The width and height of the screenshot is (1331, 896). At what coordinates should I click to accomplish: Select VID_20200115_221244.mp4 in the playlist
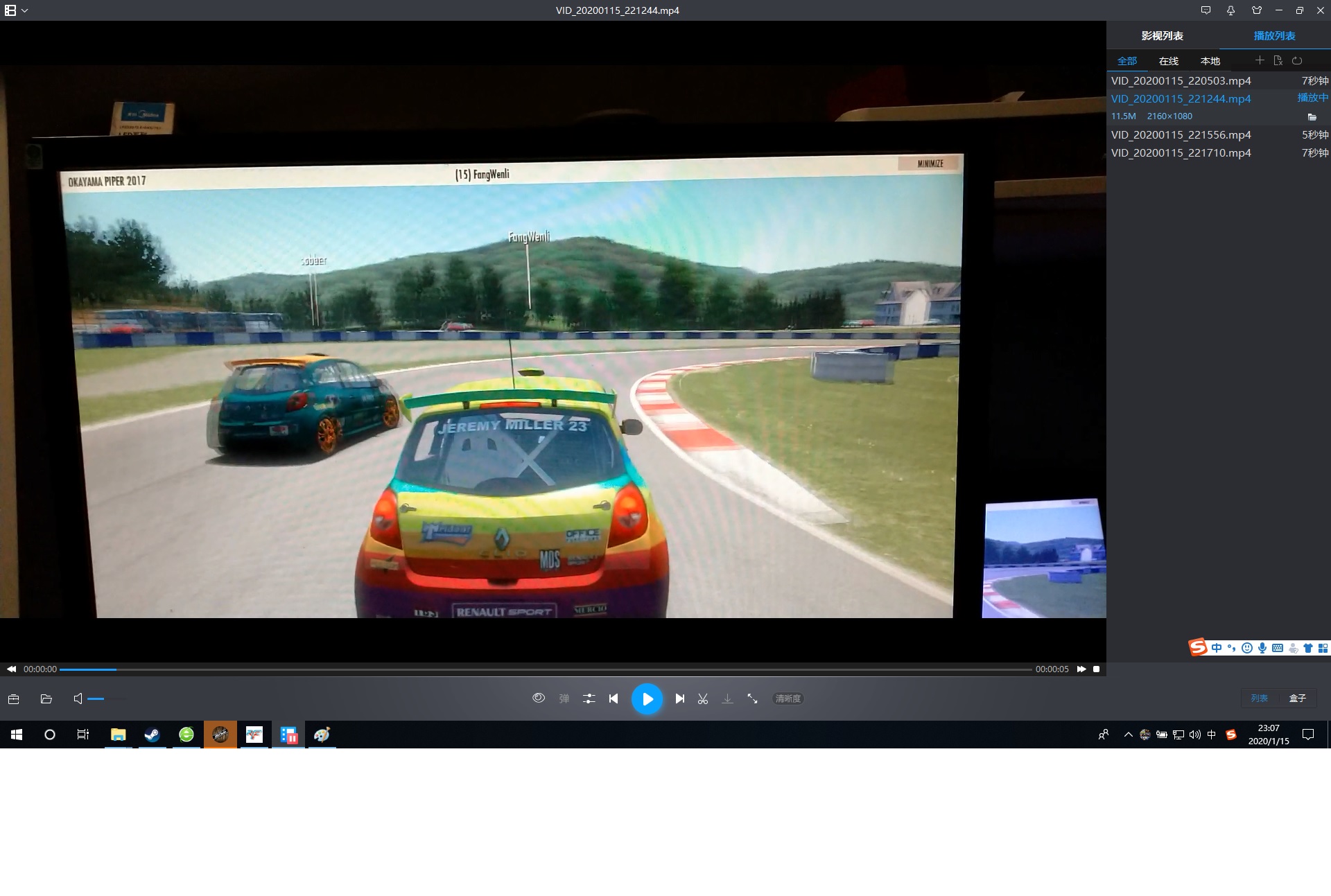1218,98
